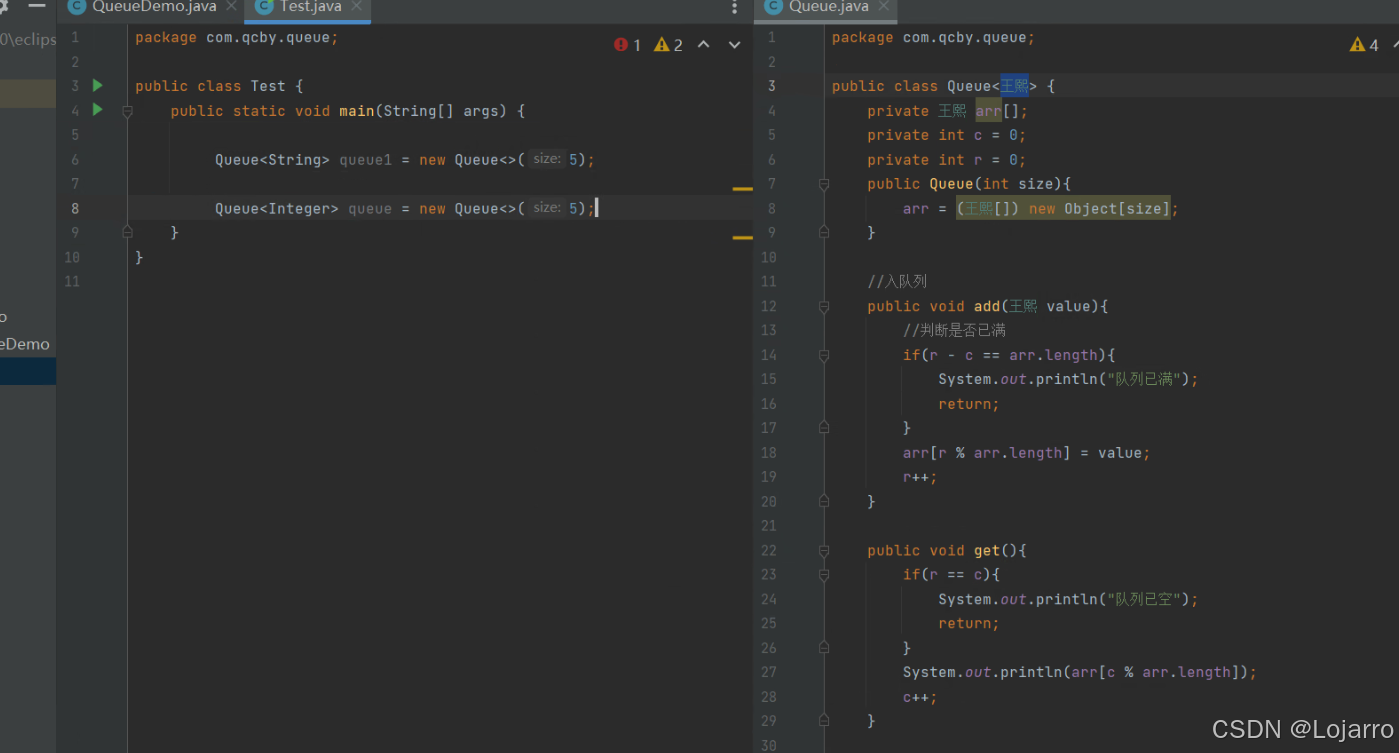
Task: Jump to previous problem with the up arrow
Action: pos(703,44)
